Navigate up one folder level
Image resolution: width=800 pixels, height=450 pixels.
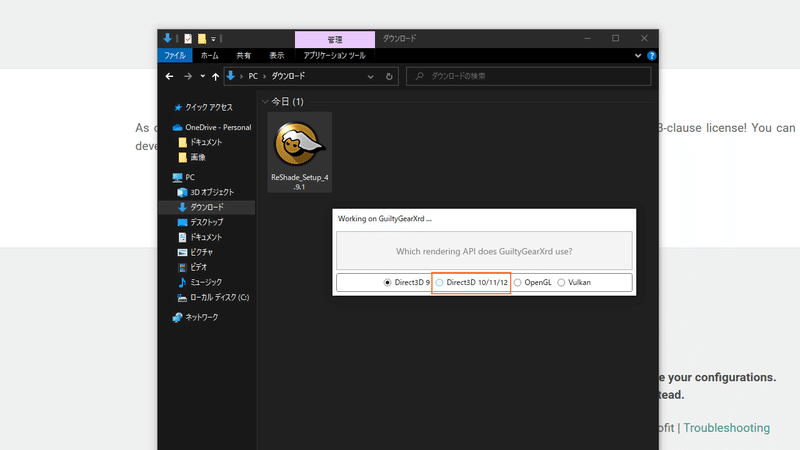point(215,77)
